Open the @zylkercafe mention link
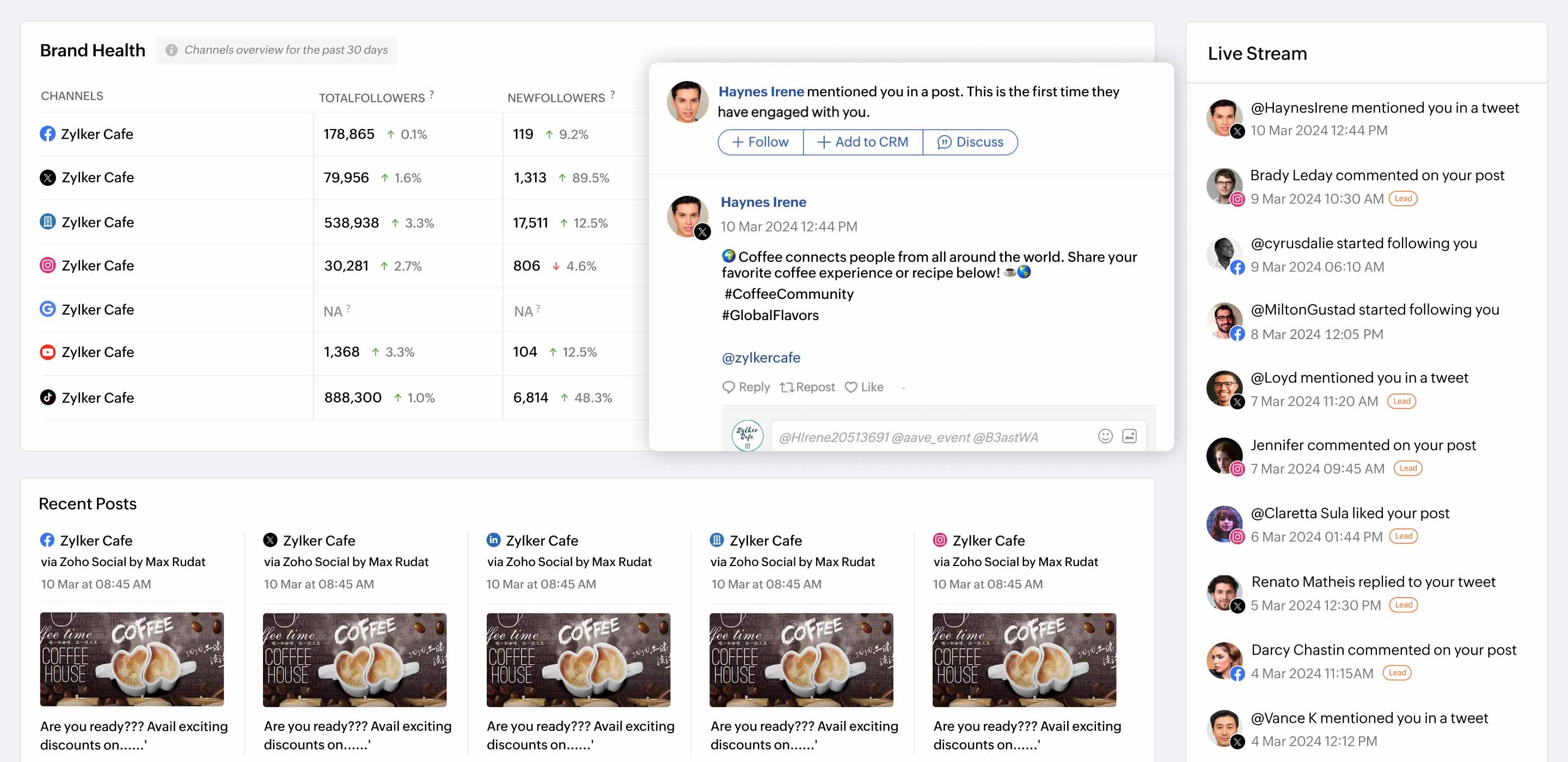This screenshot has height=762, width=1568. pos(761,358)
